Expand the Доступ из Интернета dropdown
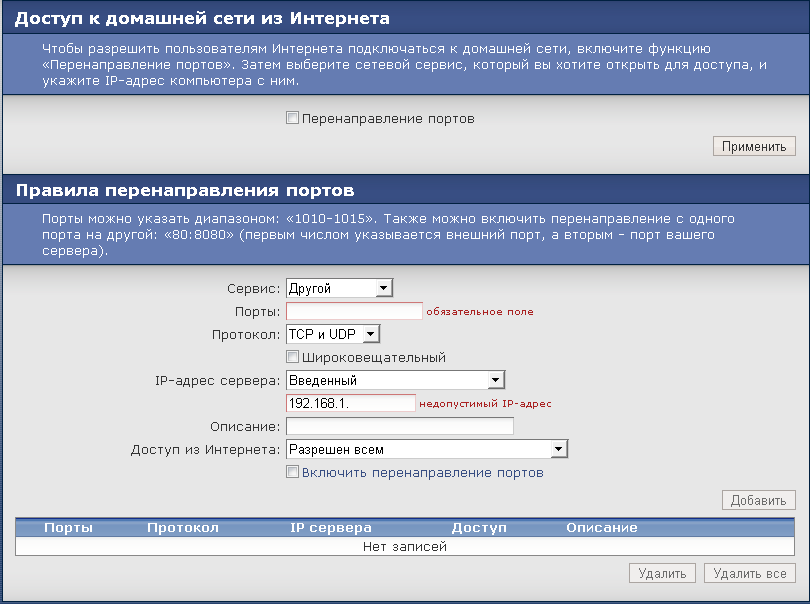The width and height of the screenshot is (810, 604). click(x=427, y=449)
